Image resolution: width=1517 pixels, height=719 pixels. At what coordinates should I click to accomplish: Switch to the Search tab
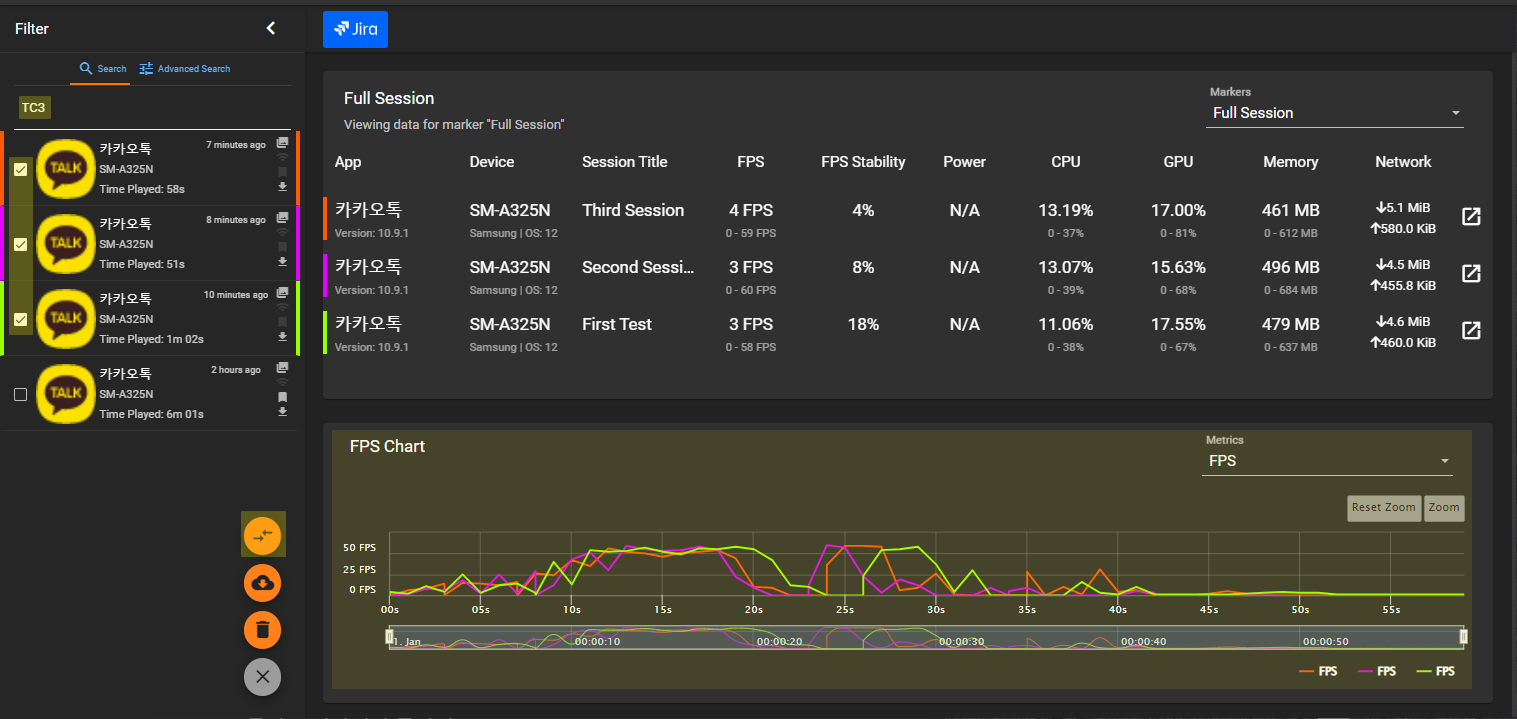click(x=103, y=69)
